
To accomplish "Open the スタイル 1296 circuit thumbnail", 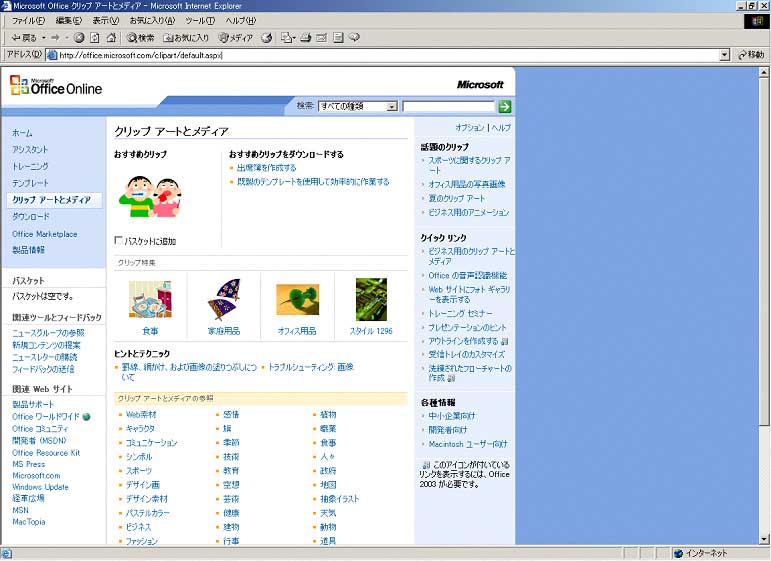I will point(371,299).
